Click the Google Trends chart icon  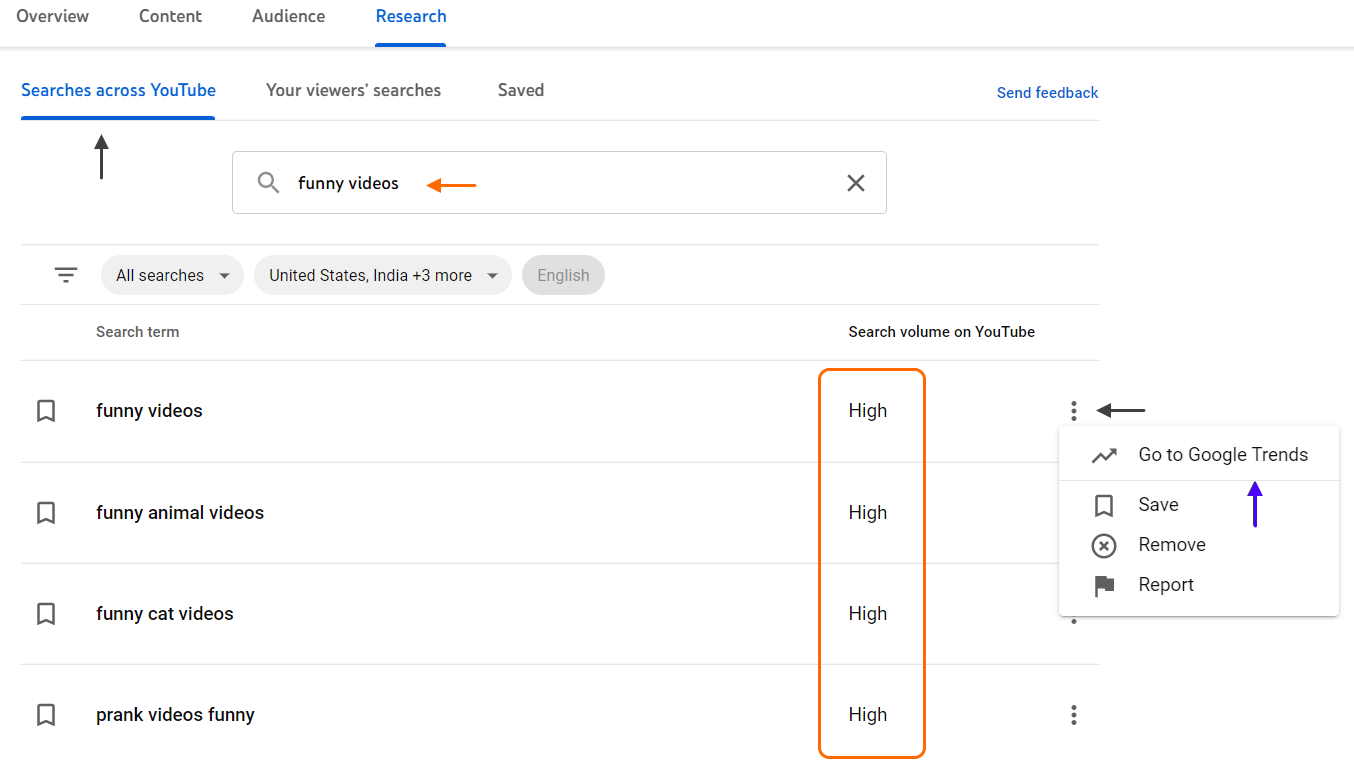pos(1104,456)
